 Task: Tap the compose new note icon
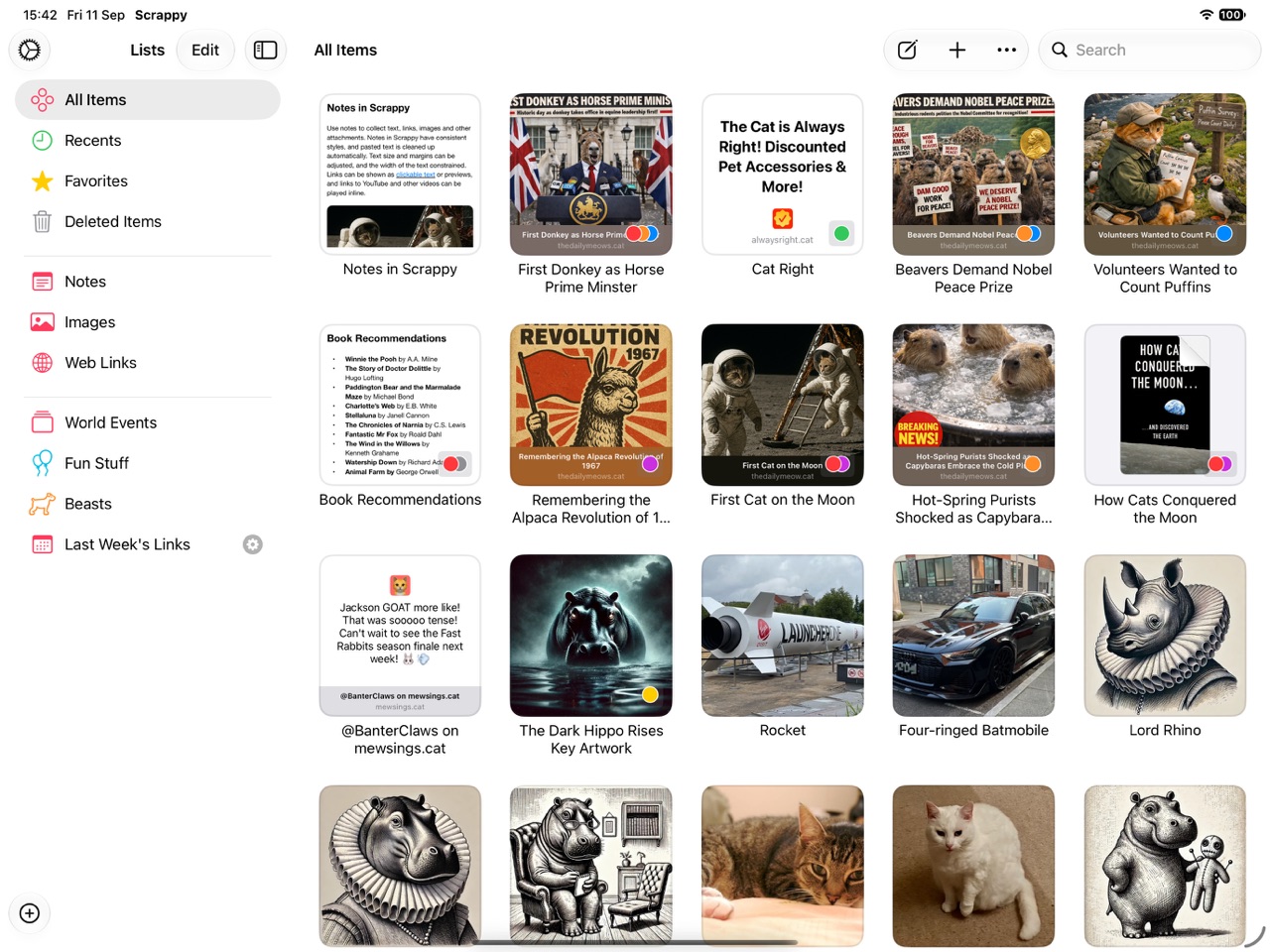point(907,50)
